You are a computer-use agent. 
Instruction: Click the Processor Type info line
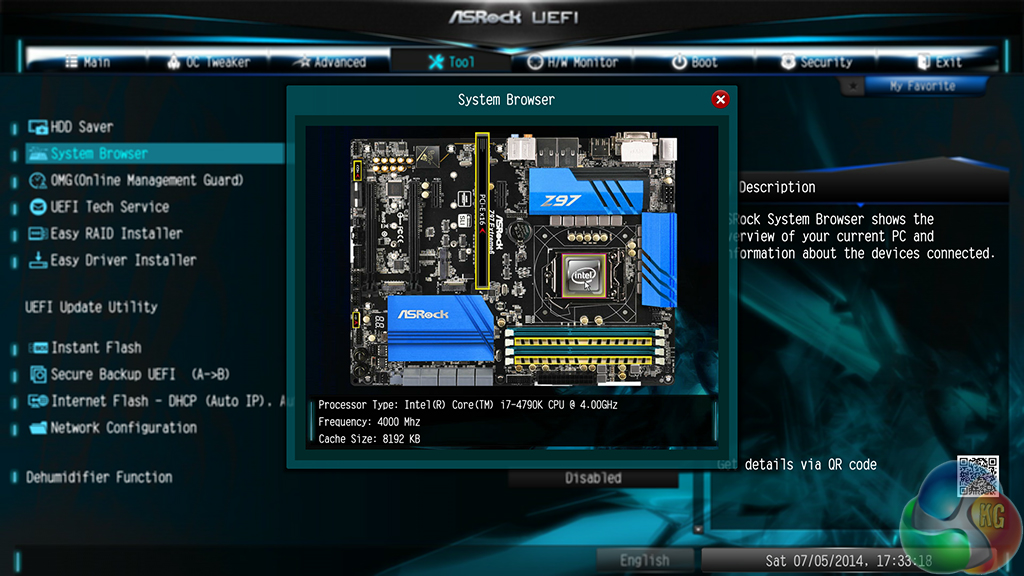click(468, 405)
